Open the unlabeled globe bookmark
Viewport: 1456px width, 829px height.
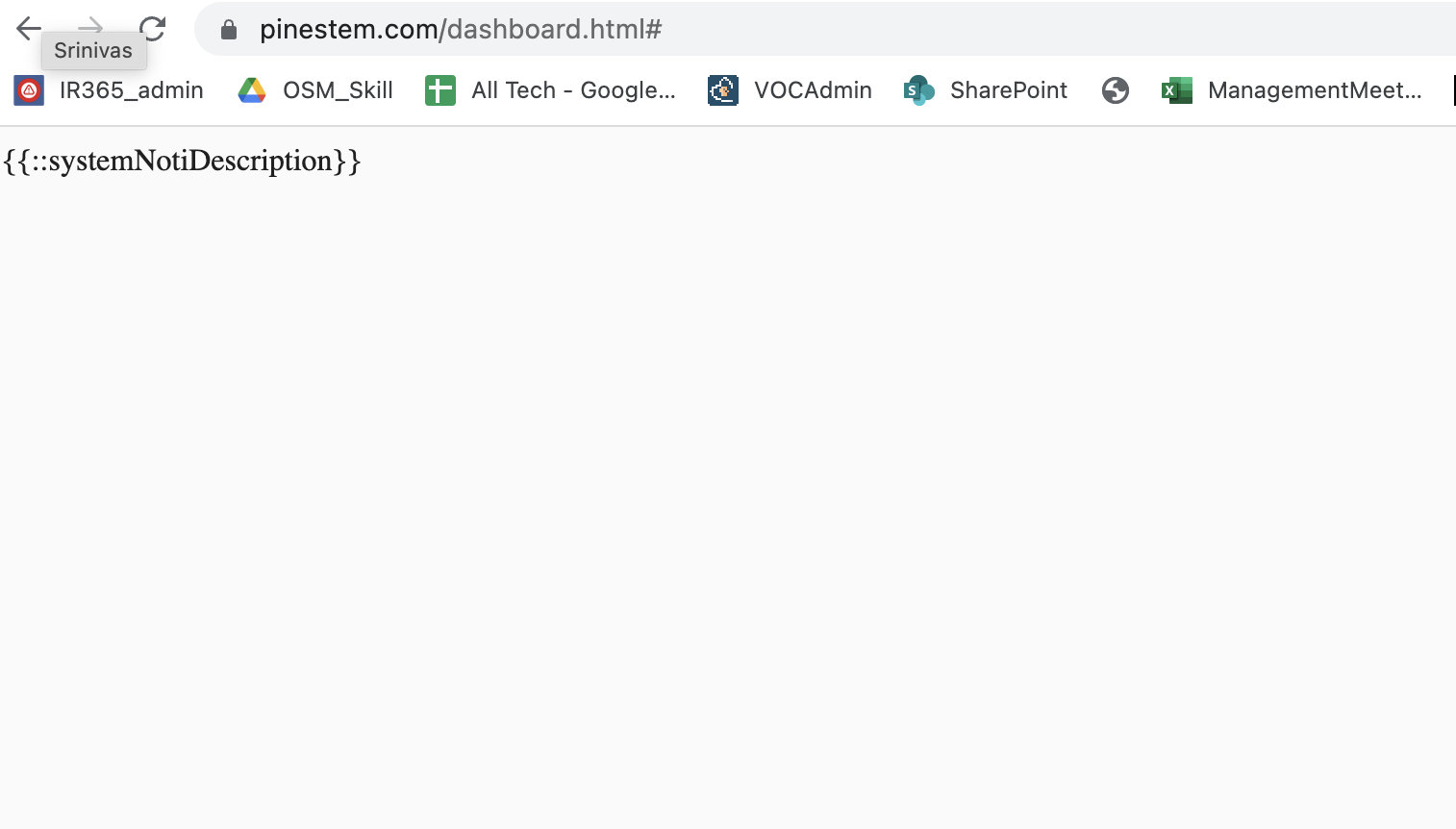(1116, 90)
